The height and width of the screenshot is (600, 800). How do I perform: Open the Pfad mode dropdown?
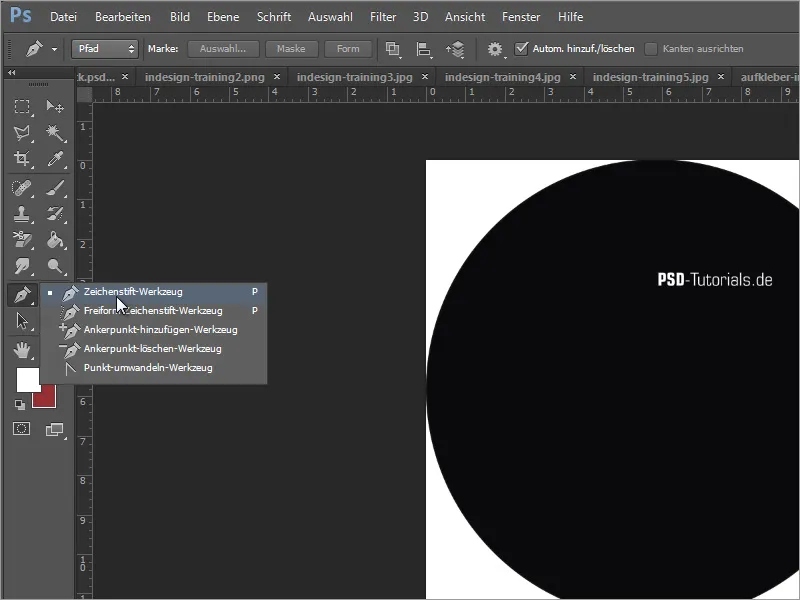pos(105,49)
